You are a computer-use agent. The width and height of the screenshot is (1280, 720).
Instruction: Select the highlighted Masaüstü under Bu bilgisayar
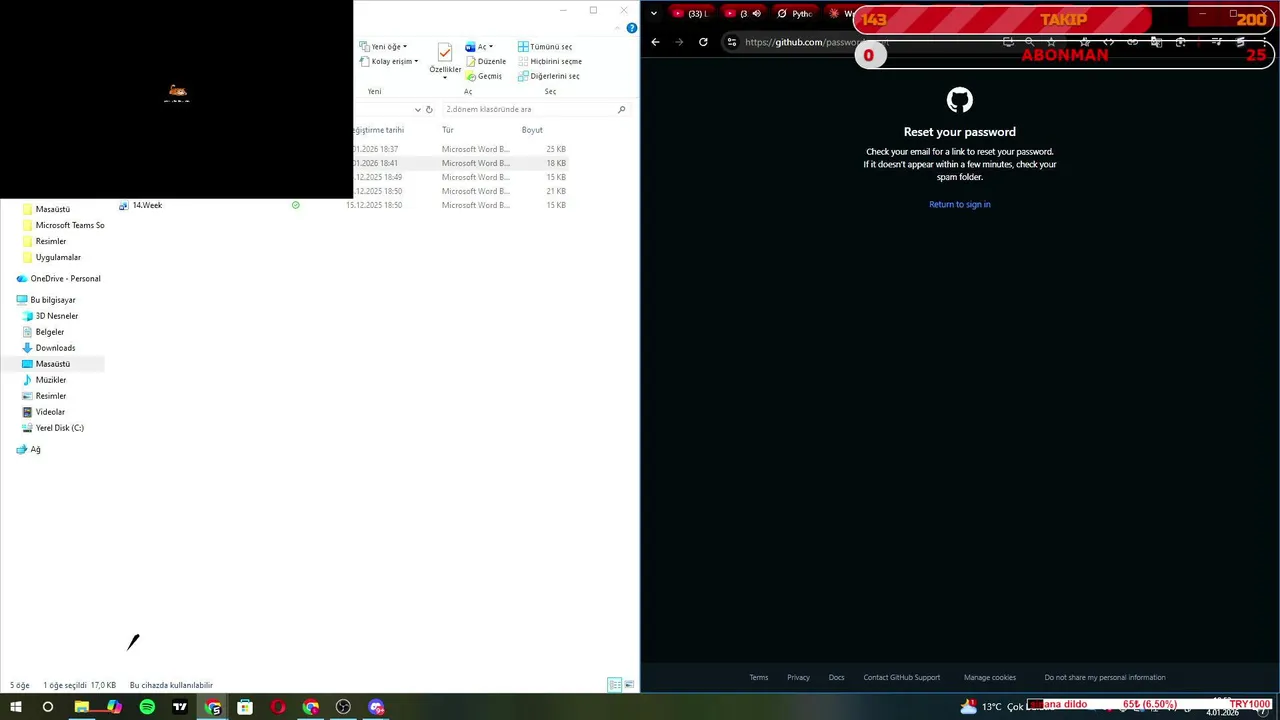(x=53, y=364)
